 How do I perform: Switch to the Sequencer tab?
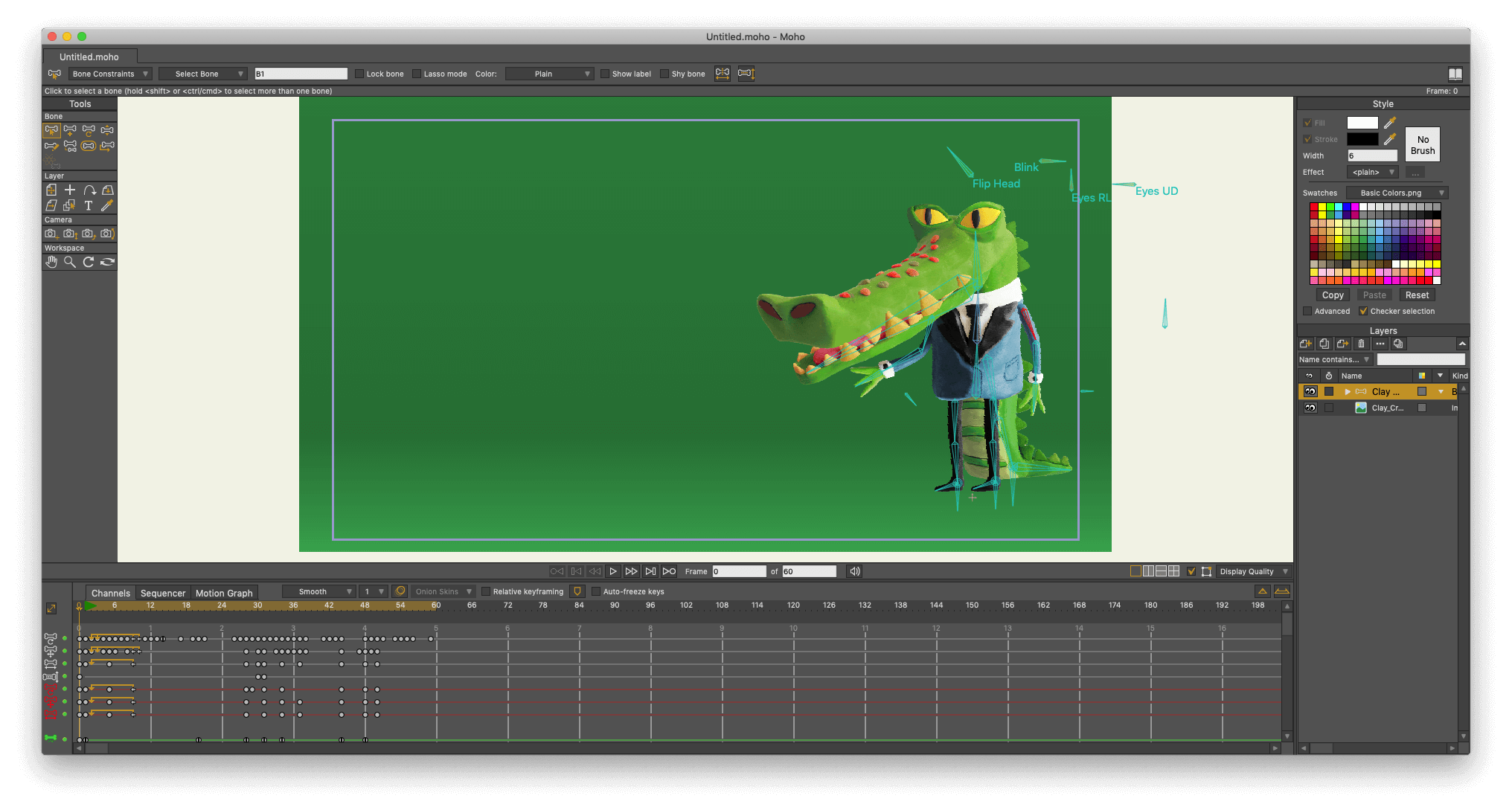click(163, 593)
